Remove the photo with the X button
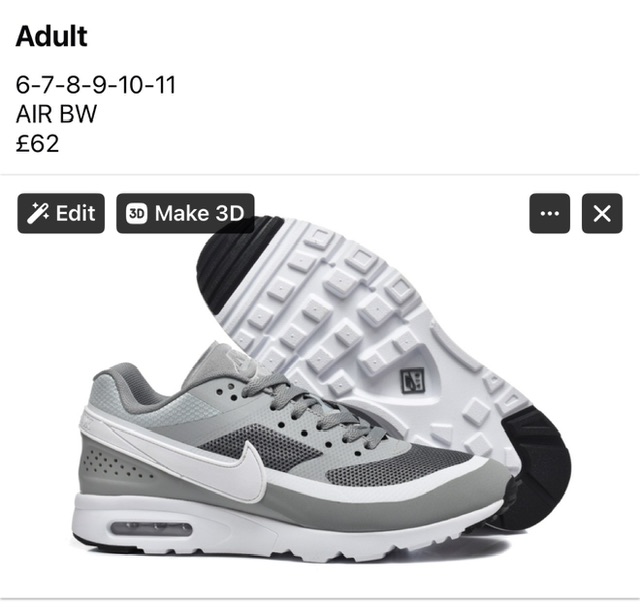This screenshot has height=614, width=640. (x=602, y=213)
